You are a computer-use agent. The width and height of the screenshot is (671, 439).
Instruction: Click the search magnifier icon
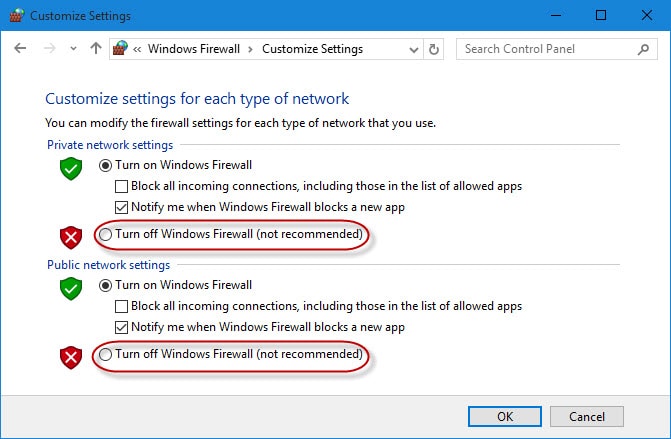(x=643, y=48)
